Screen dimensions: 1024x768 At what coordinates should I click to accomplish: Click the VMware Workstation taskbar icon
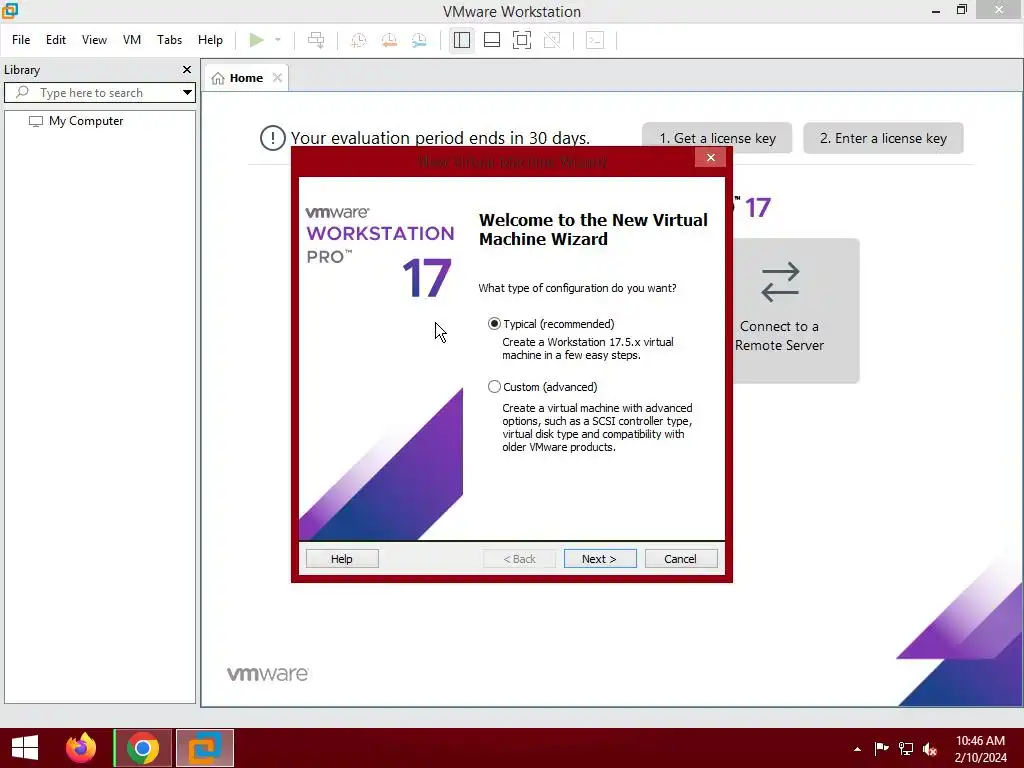pyautogui.click(x=204, y=748)
